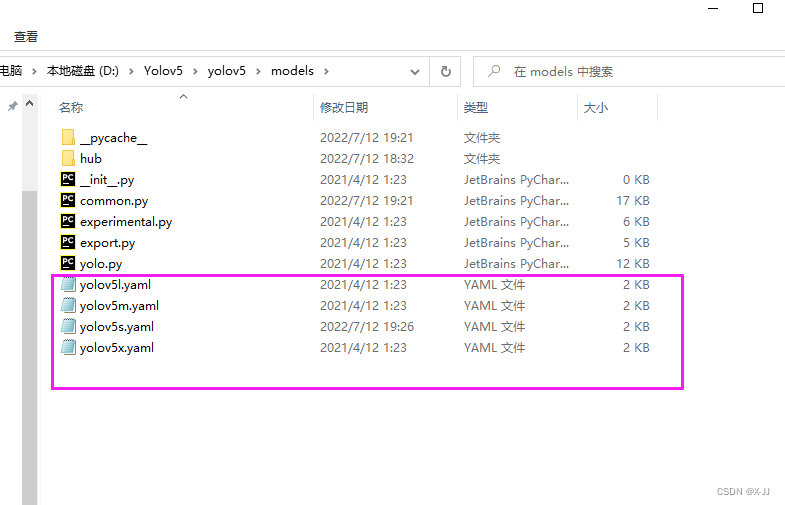Screen dimensions: 785x505
Task: Click the PyCharm icon of export.py
Action: 68,242
